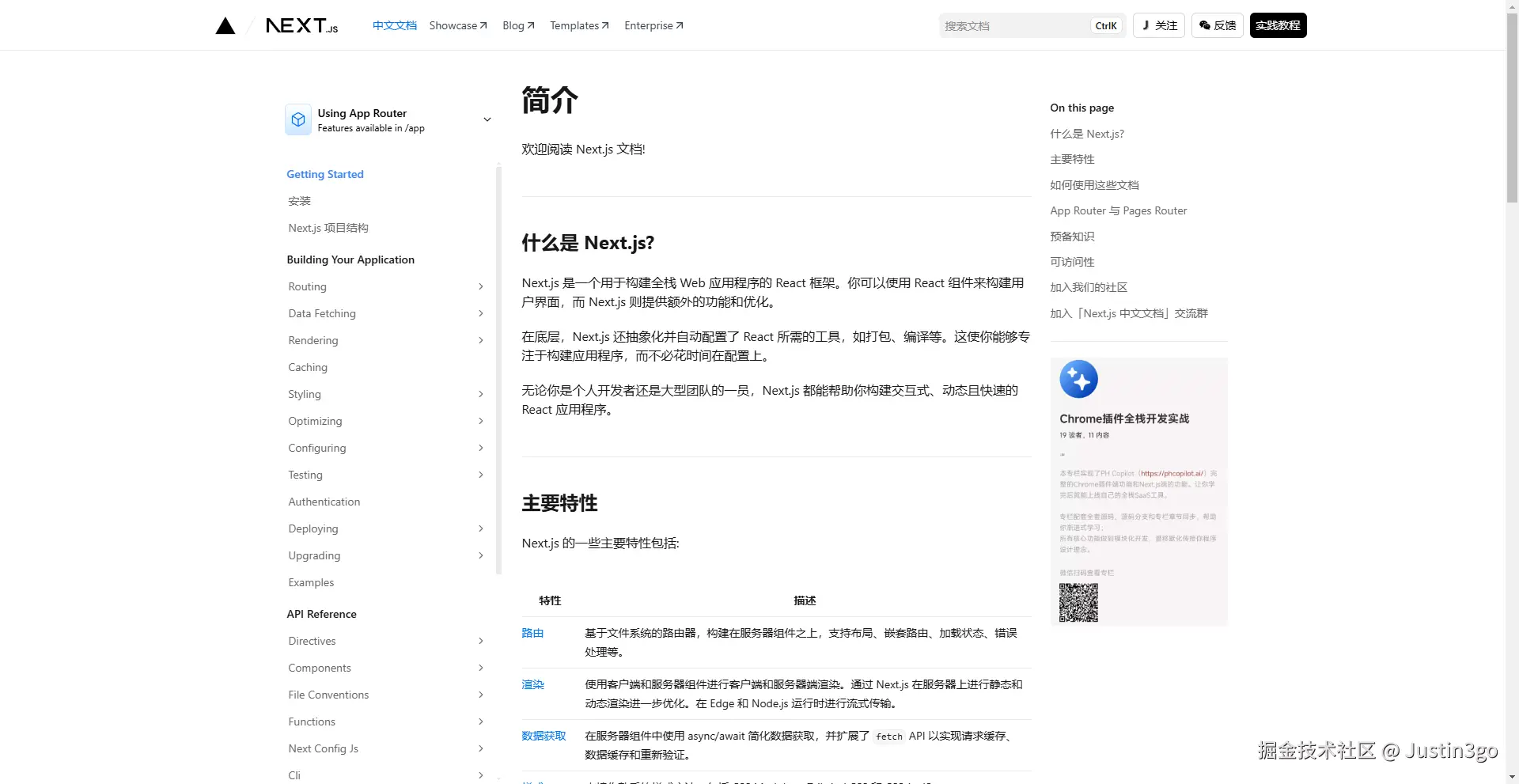Expand the Upgrading section chevron
Screen dimensions: 1519x784
(481, 555)
